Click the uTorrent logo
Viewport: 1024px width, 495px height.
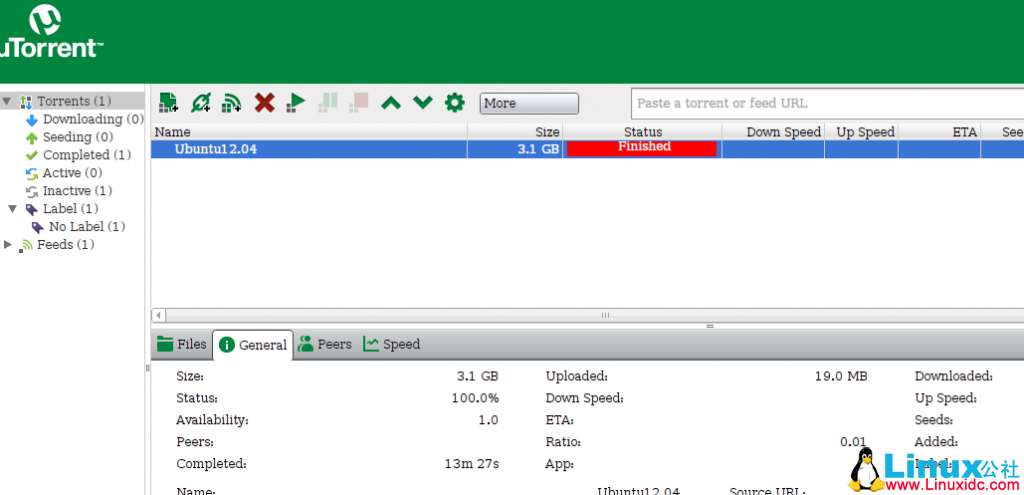(49, 31)
